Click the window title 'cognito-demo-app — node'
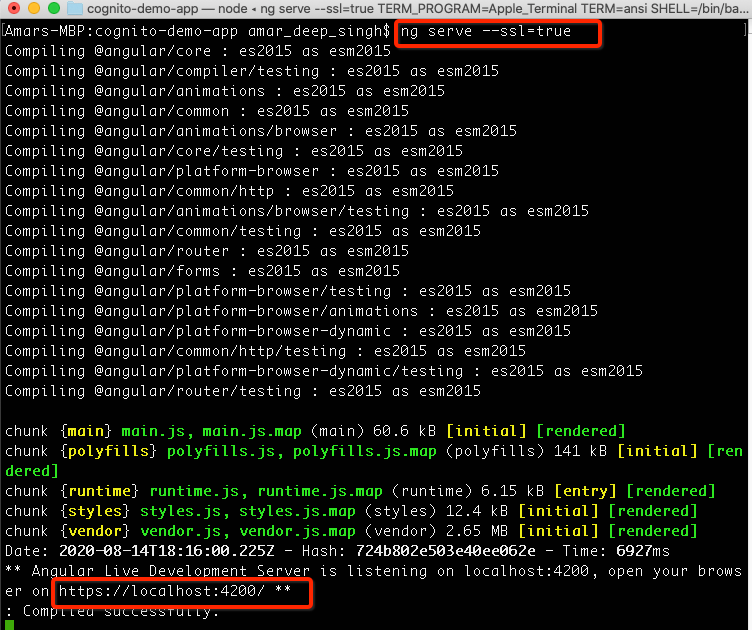Viewport: 752px width, 630px height. [x=167, y=9]
